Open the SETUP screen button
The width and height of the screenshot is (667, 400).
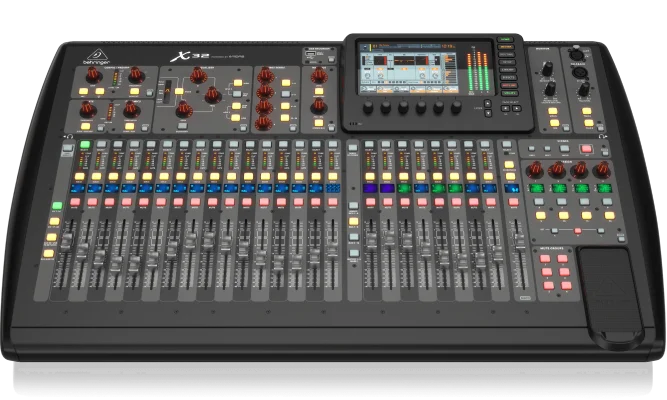pyautogui.click(x=507, y=62)
